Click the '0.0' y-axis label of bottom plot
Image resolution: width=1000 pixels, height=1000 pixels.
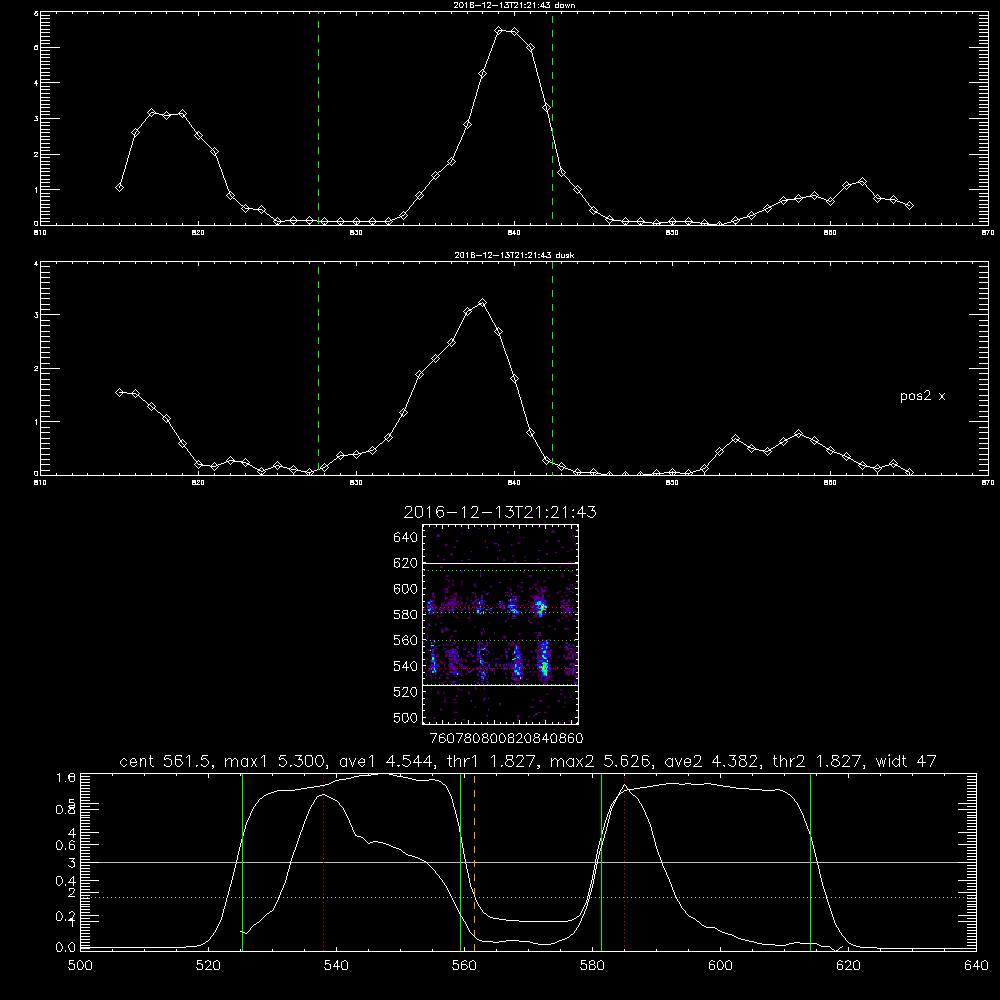(x=65, y=948)
